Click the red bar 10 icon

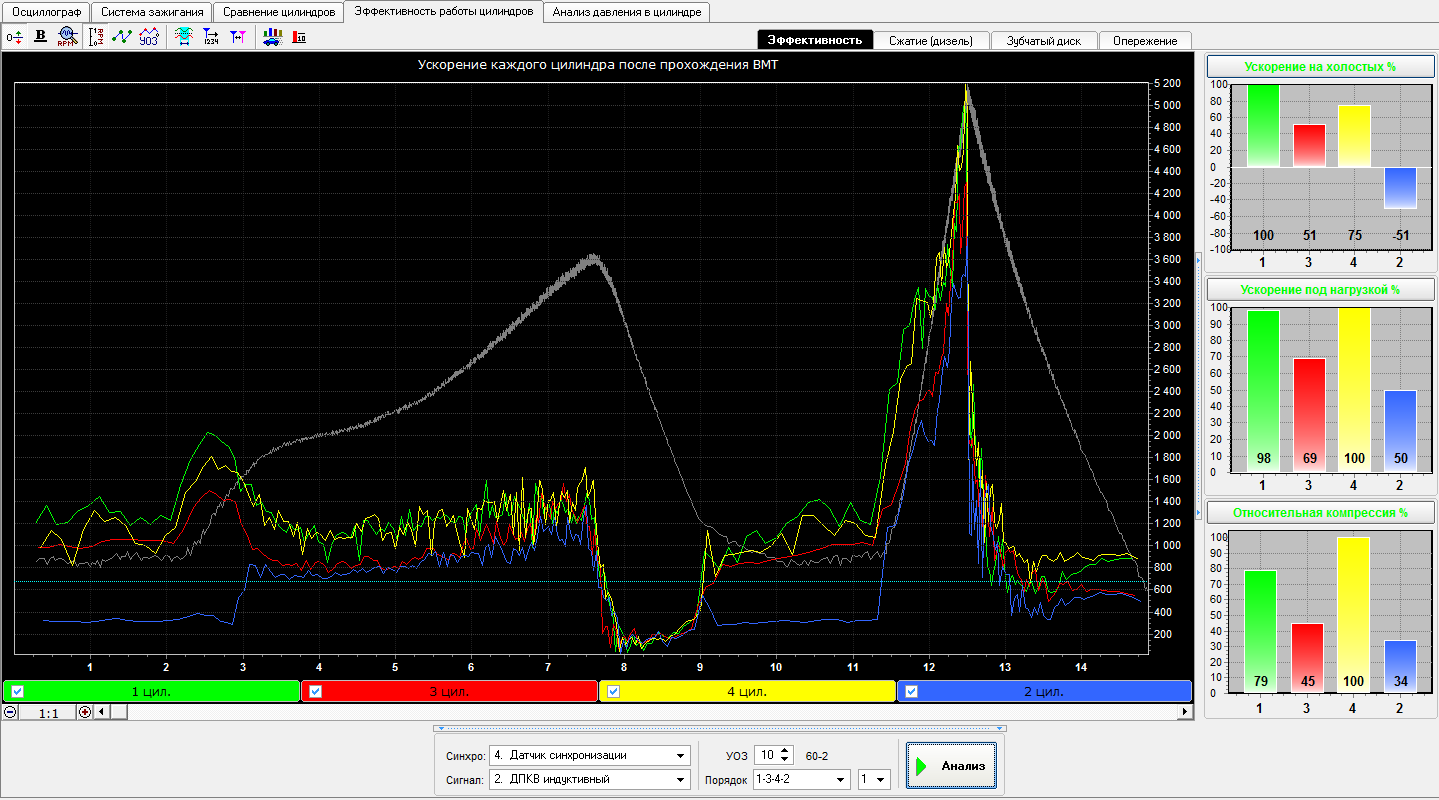pyautogui.click(x=298, y=37)
